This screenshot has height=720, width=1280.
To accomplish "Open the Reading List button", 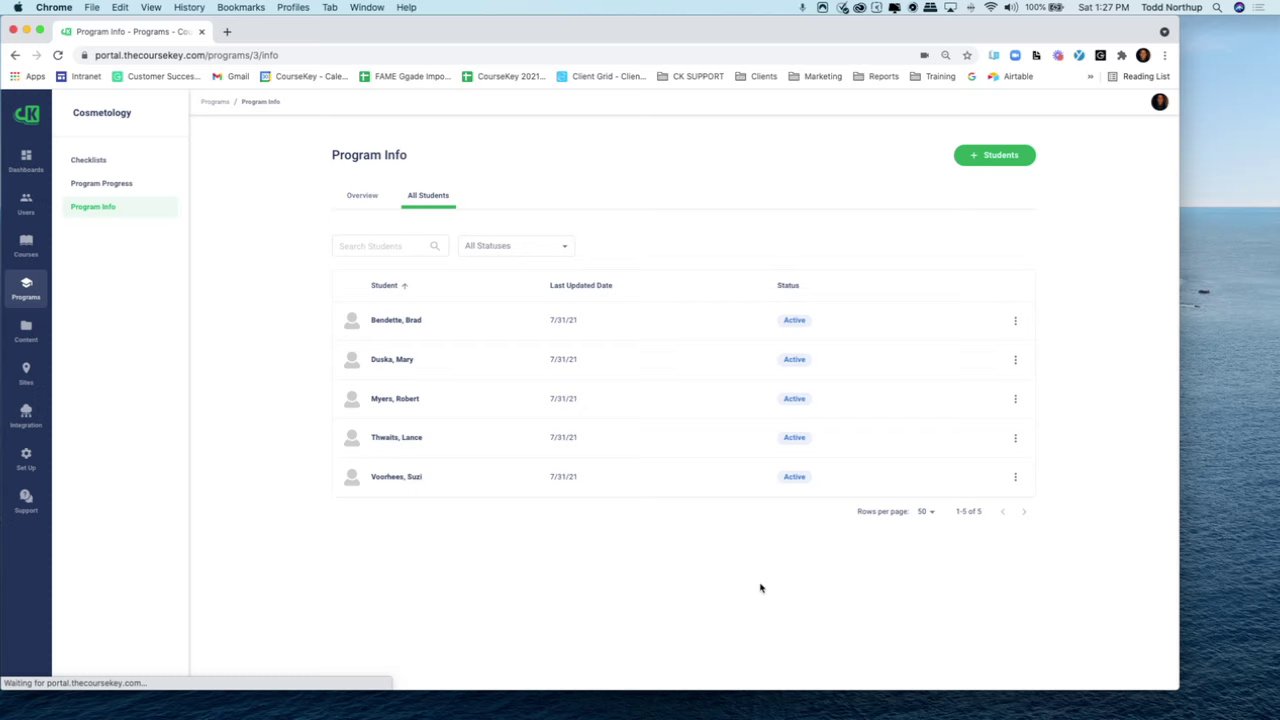I will coord(1138,76).
